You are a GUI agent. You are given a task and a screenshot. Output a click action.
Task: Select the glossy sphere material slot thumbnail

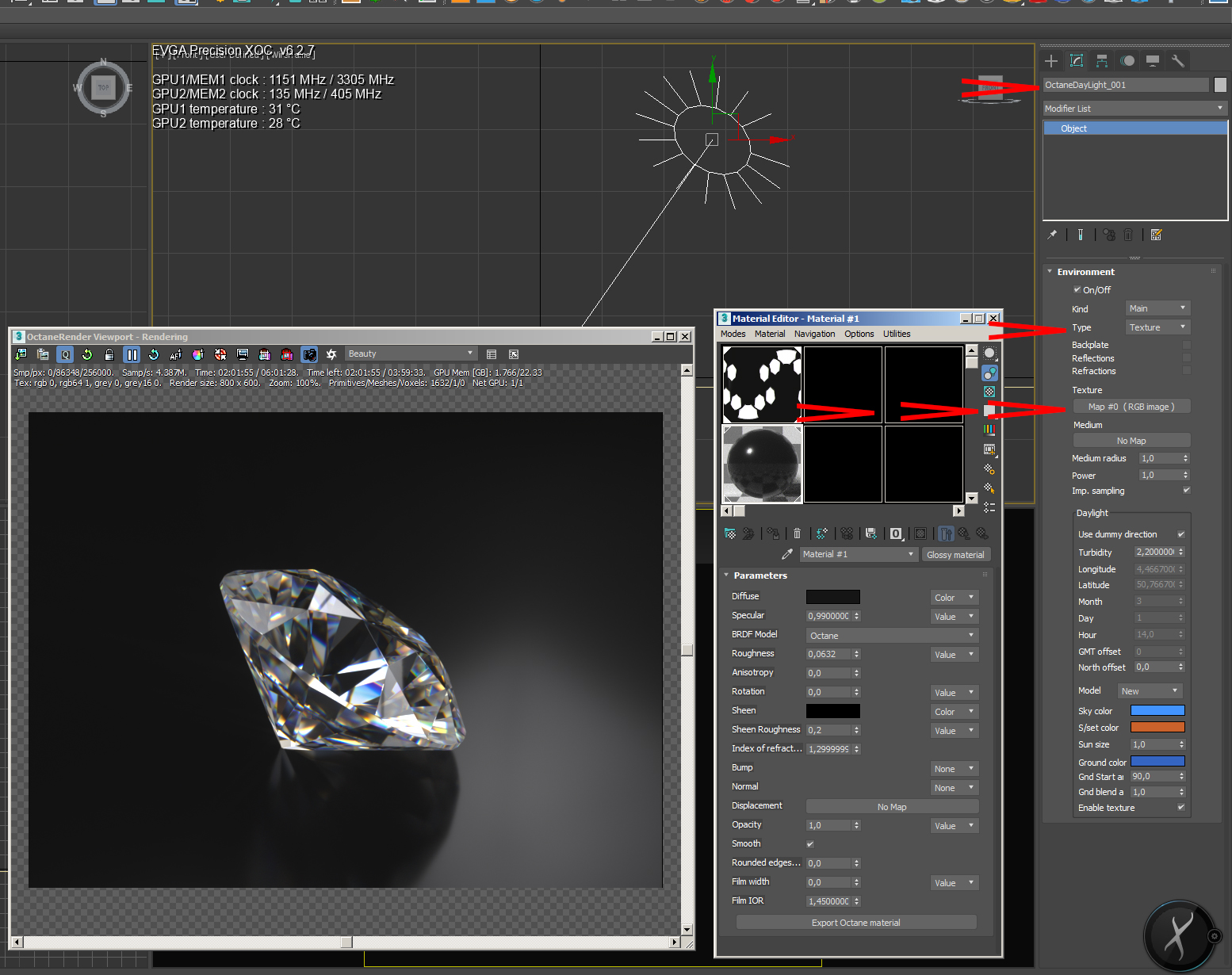tap(763, 464)
